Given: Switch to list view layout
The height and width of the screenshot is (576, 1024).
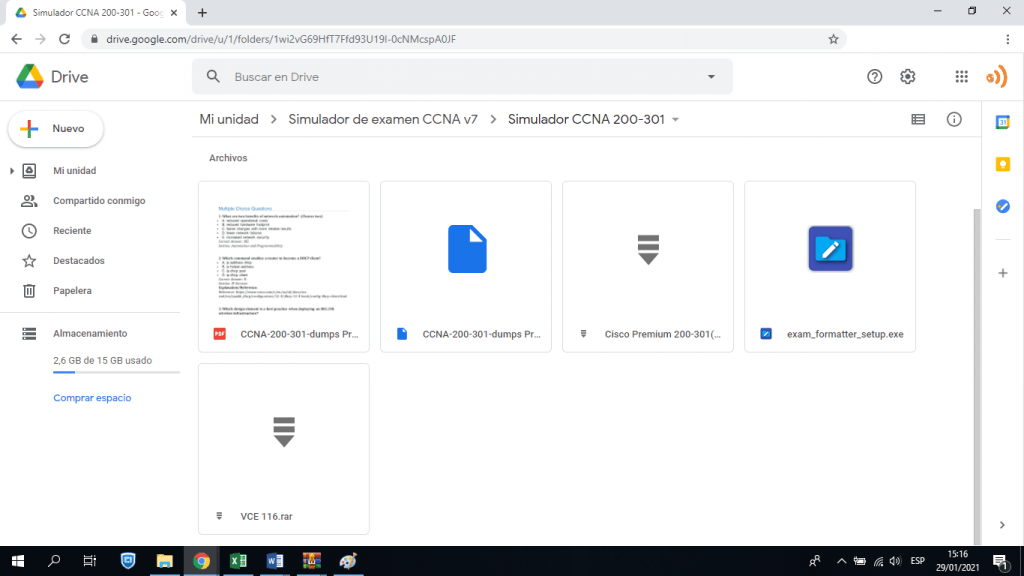Looking at the screenshot, I should click(918, 120).
